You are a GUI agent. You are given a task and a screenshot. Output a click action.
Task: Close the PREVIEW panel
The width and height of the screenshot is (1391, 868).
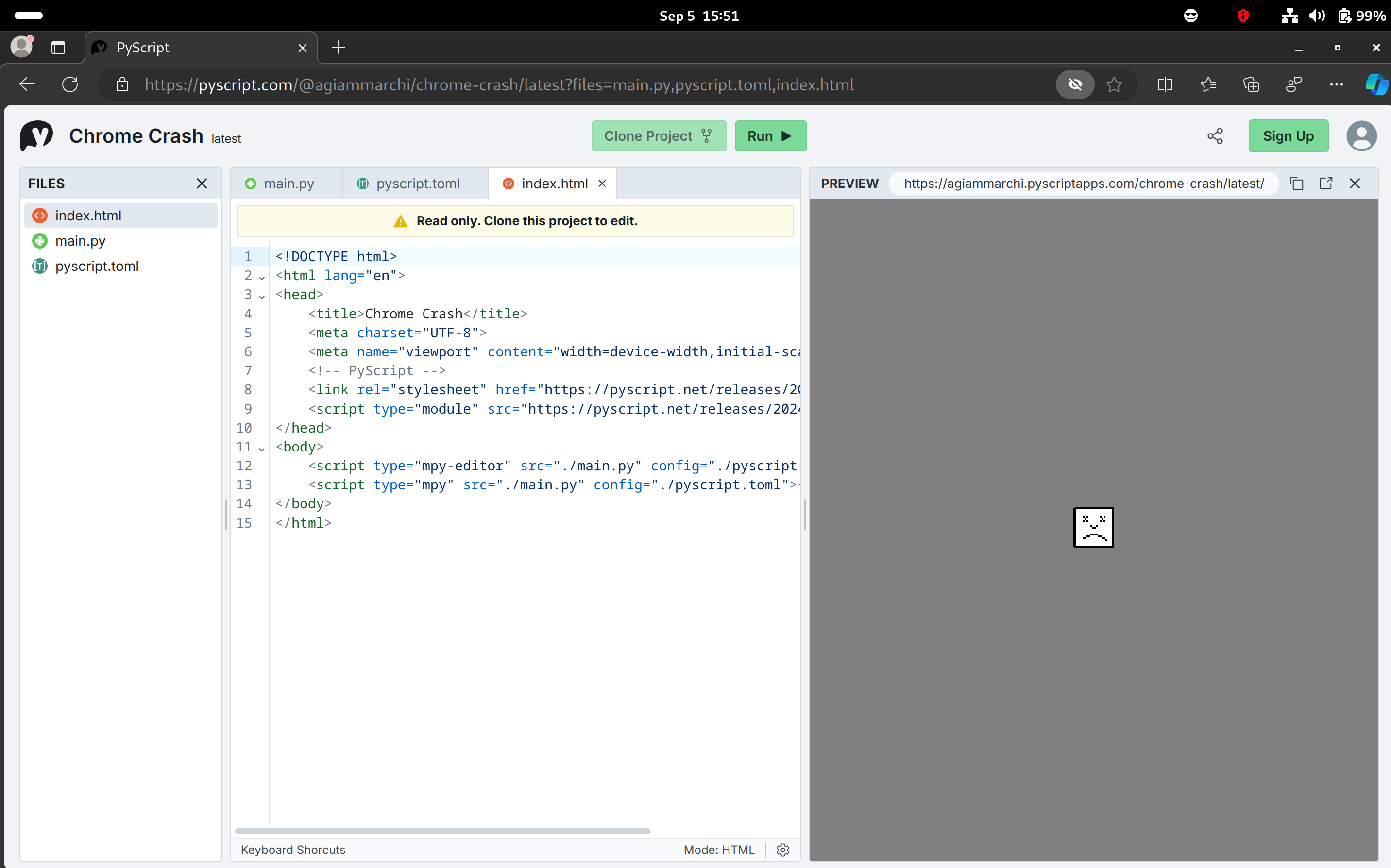tap(1354, 183)
